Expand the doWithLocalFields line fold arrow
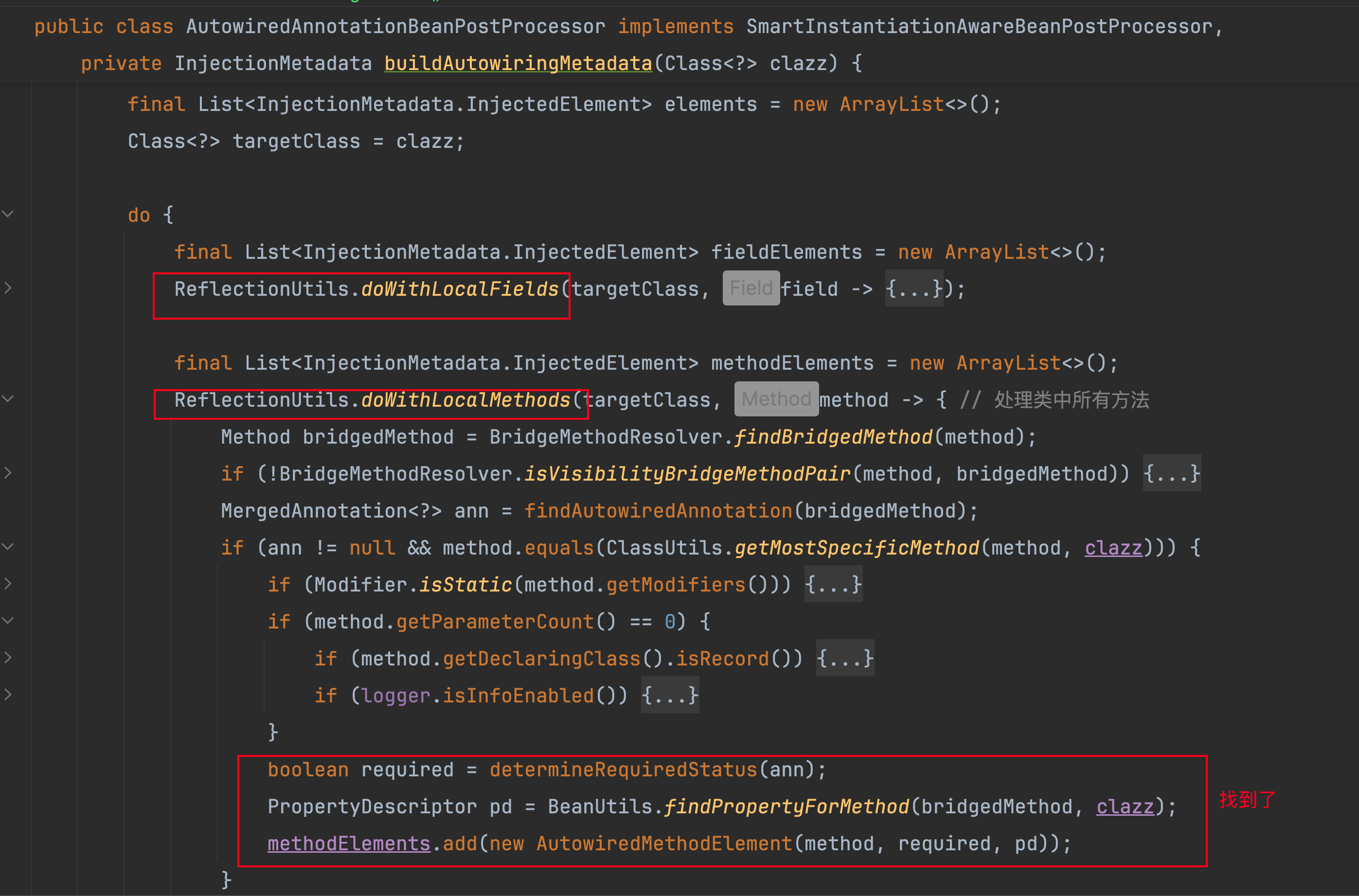1359x896 pixels. tap(8, 287)
